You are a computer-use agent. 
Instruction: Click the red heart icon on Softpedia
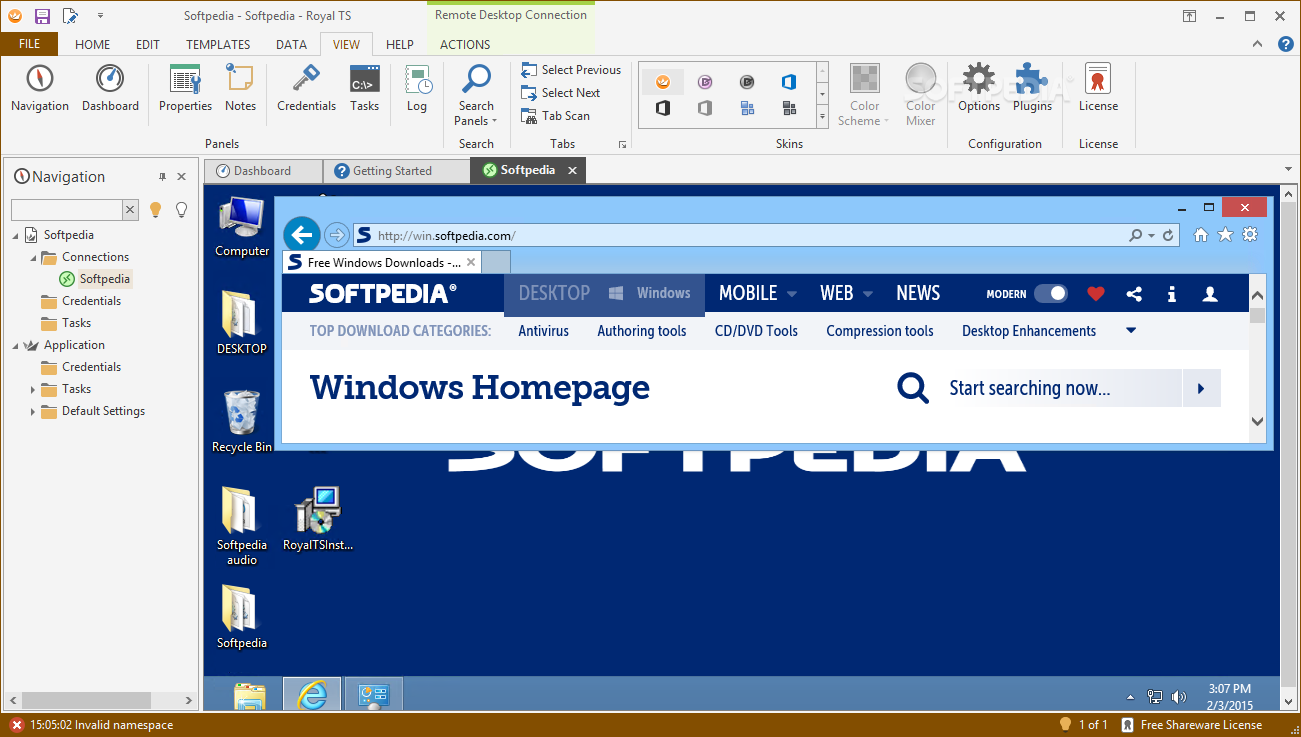(x=1096, y=294)
